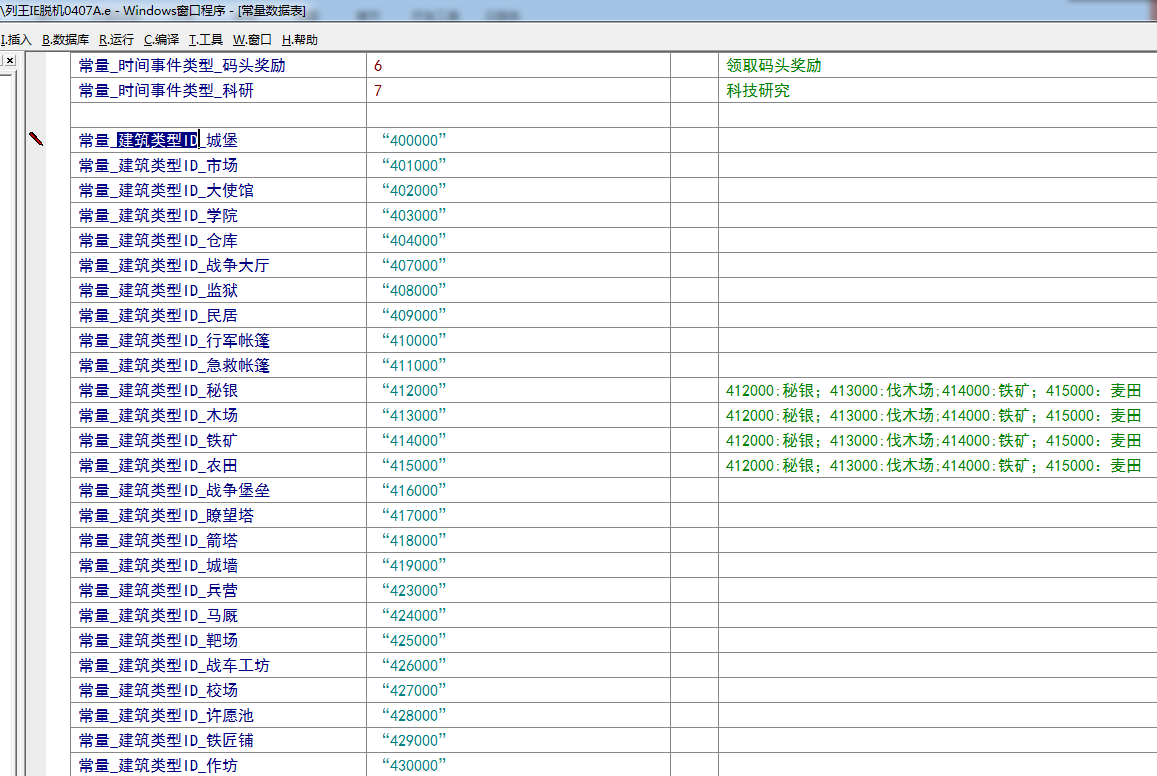Open the 帮助 menu
The height and width of the screenshot is (776, 1157).
tap(299, 40)
